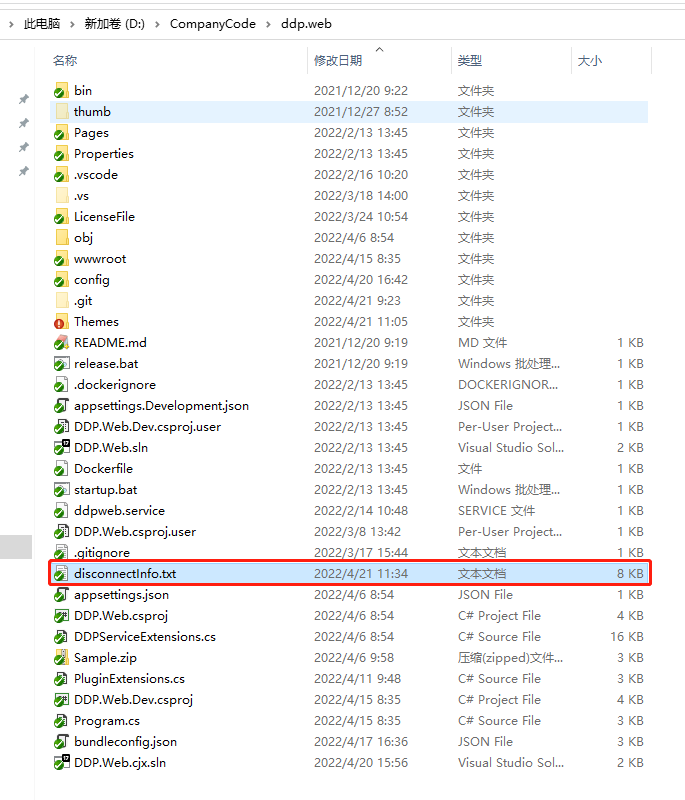Viewport: 685px width, 800px height.
Task: Select the bundleconfig.json file icon
Action: [x=61, y=742]
